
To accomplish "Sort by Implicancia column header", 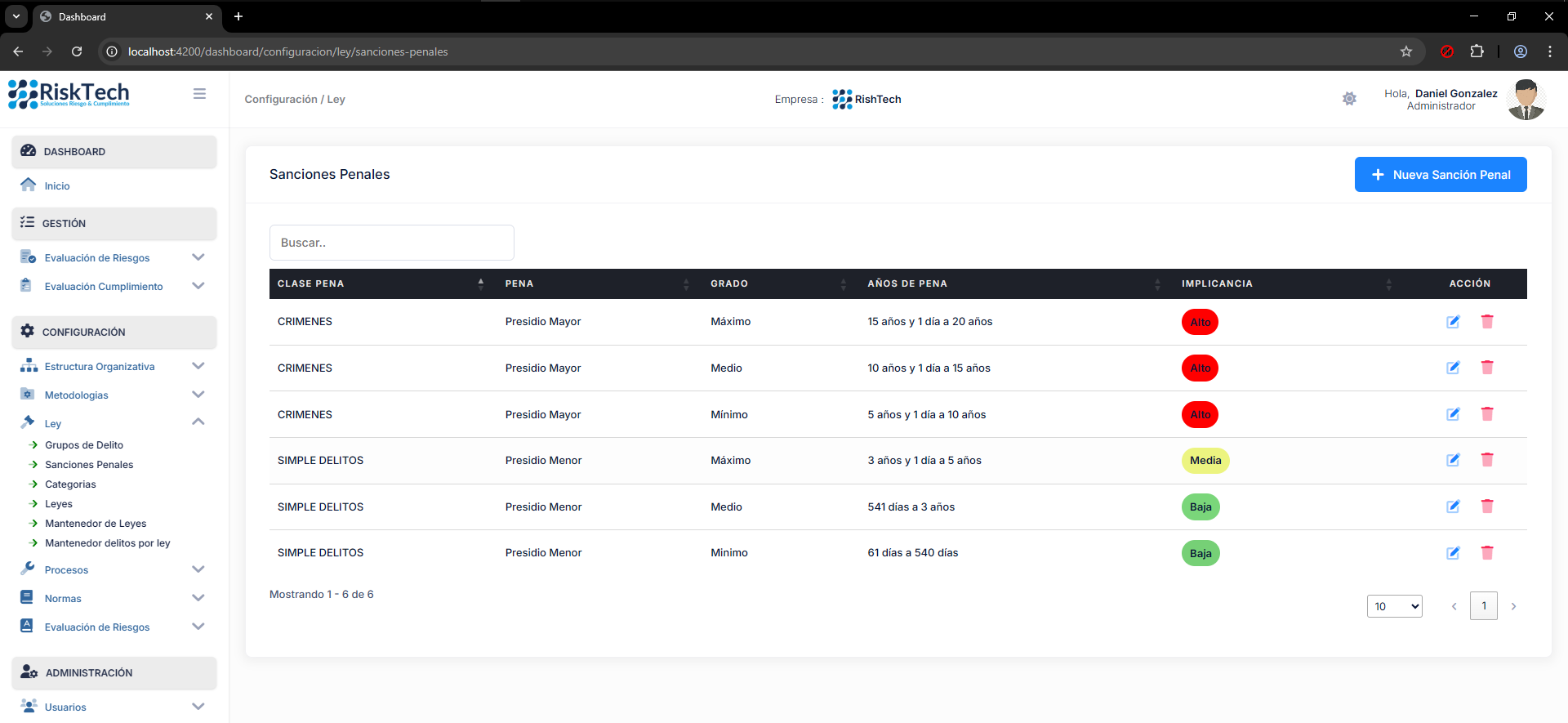I will (1388, 283).
